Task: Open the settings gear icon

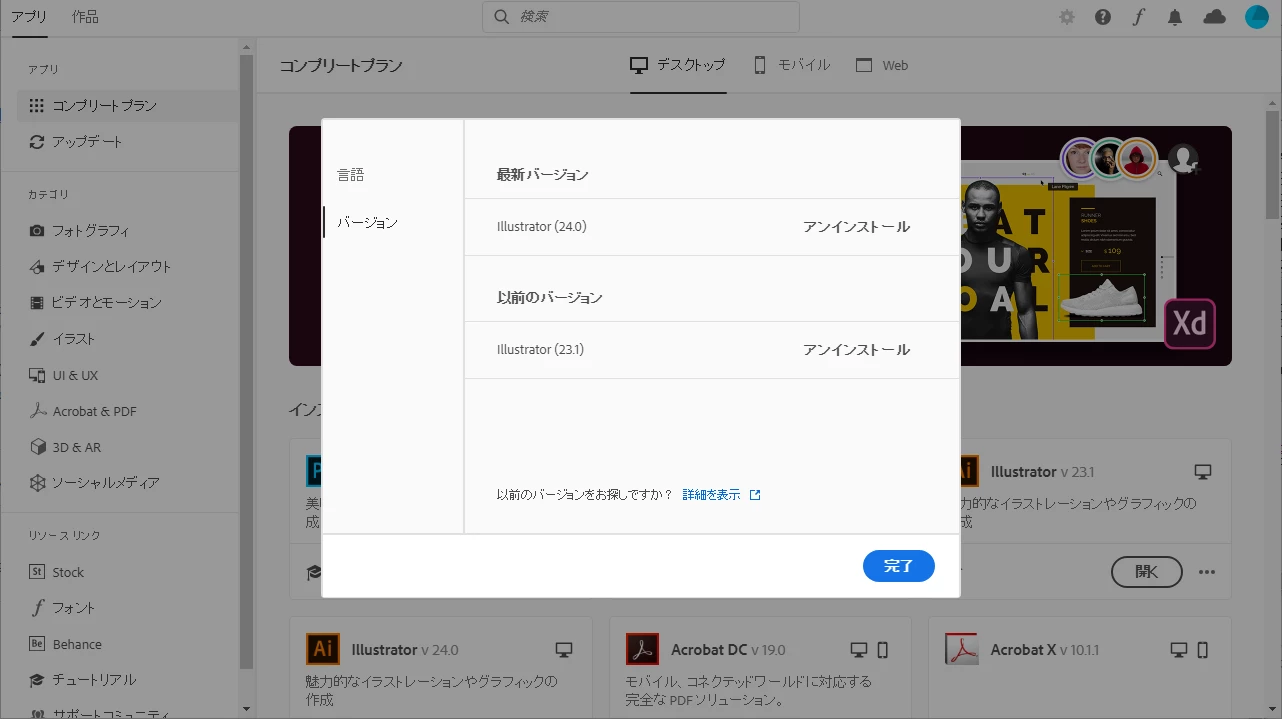Action: pyautogui.click(x=1068, y=17)
